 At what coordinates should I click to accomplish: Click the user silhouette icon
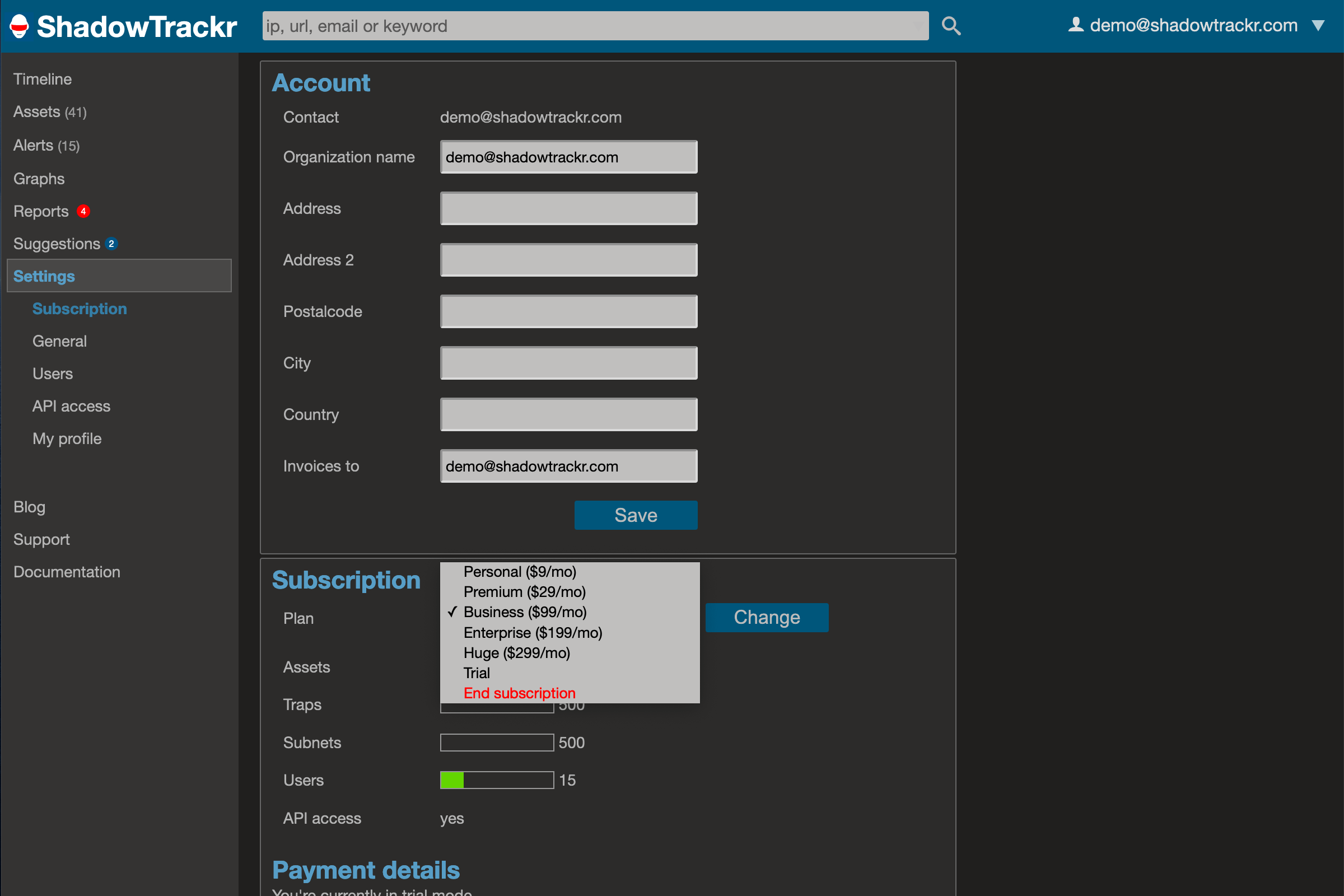click(x=1075, y=25)
